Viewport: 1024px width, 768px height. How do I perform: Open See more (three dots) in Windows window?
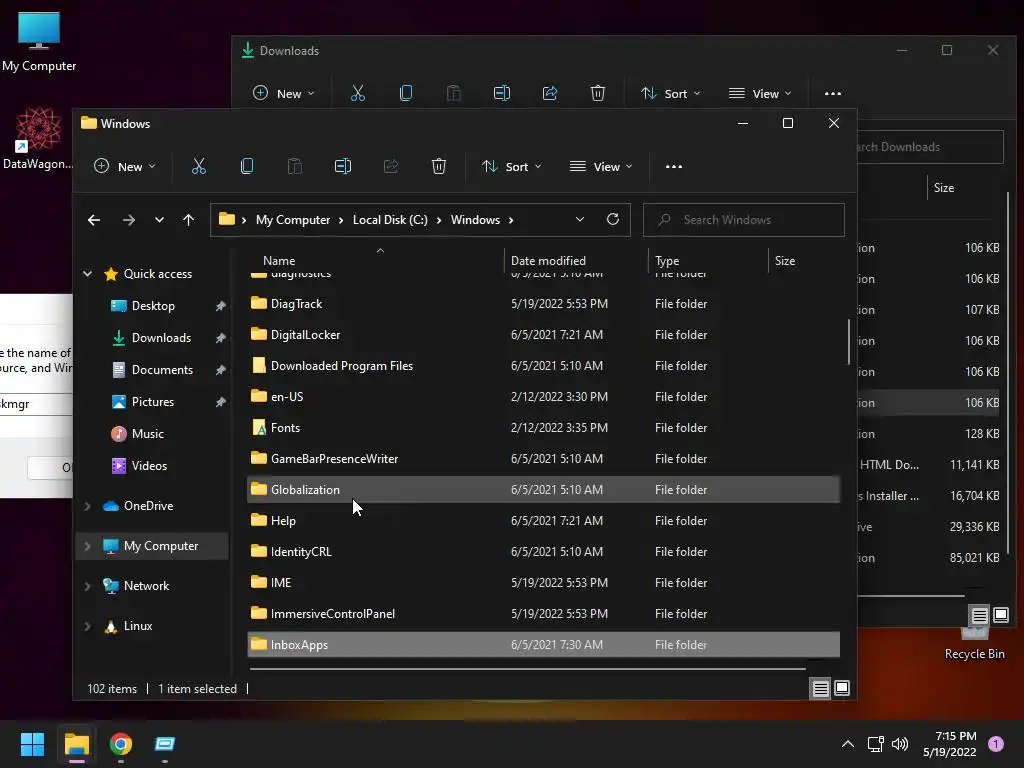(x=674, y=167)
